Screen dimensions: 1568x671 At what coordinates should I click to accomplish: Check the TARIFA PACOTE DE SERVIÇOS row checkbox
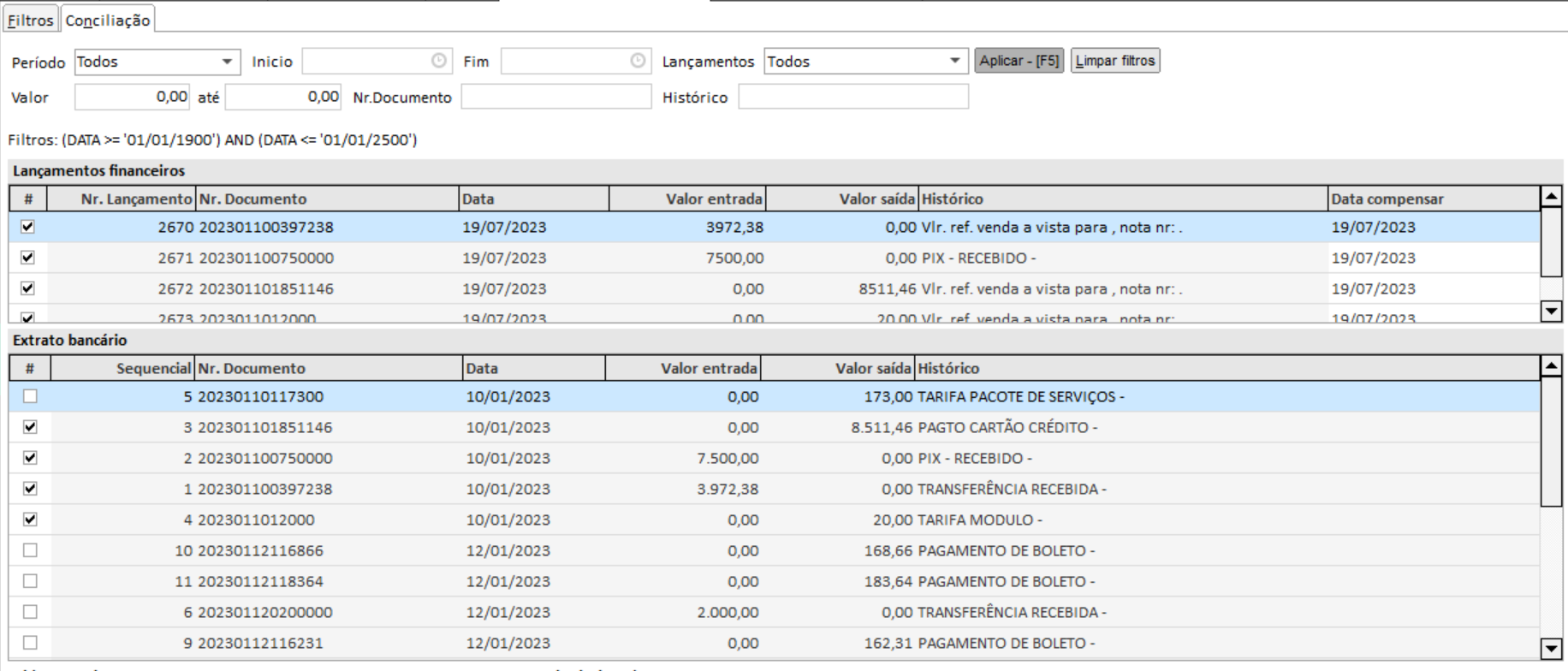(x=30, y=396)
